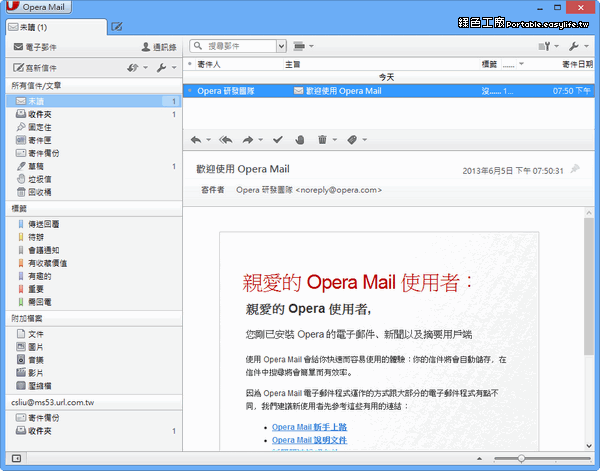This screenshot has width=600, height=471.
Task: Open the 草稿 drafts folder
Action: (93, 166)
